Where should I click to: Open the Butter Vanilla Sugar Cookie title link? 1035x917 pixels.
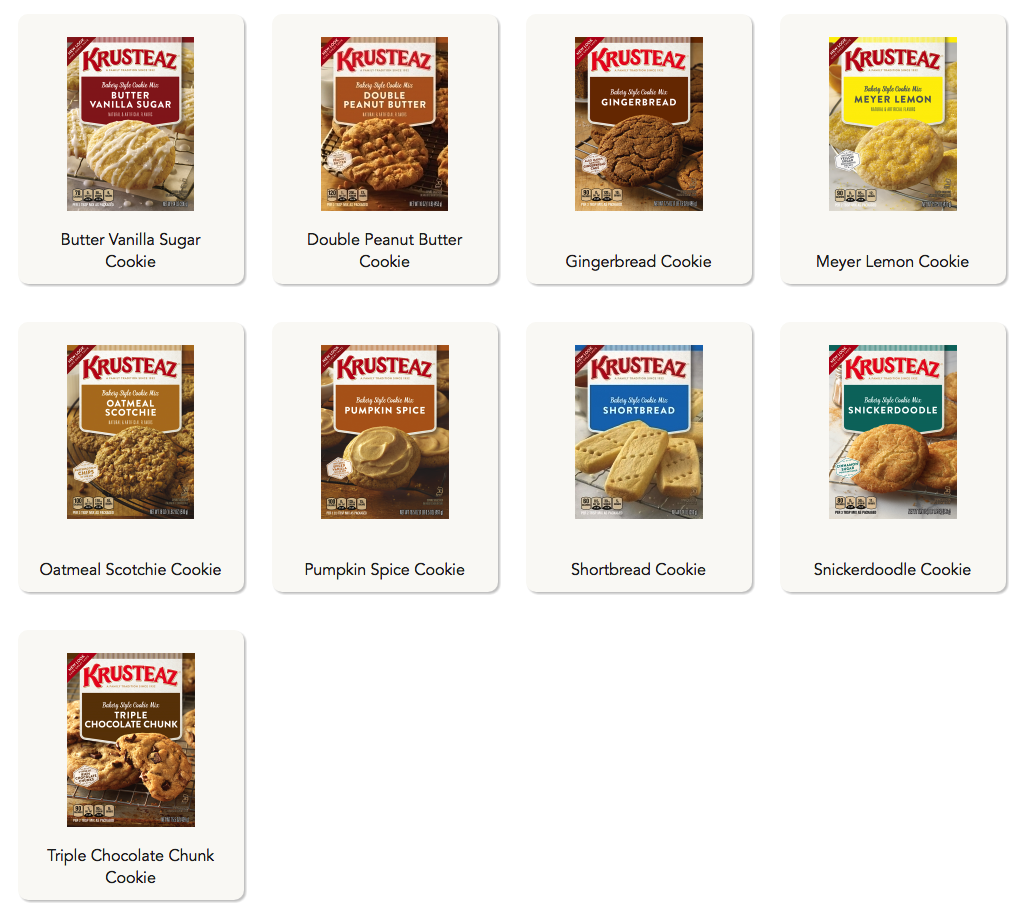coord(131,250)
